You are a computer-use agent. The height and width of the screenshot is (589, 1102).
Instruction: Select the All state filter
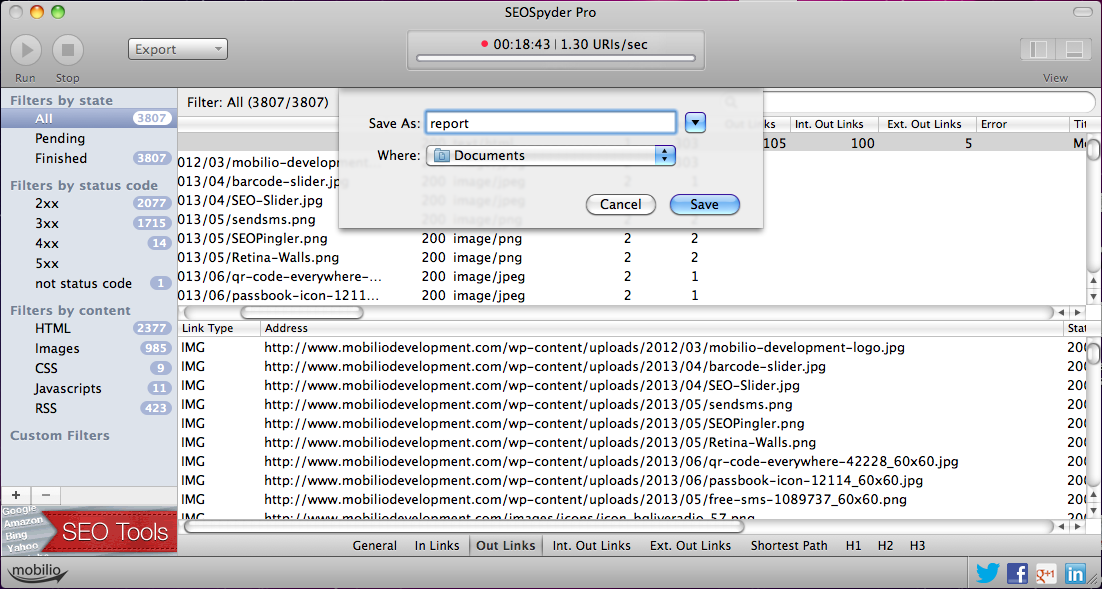(x=89, y=119)
